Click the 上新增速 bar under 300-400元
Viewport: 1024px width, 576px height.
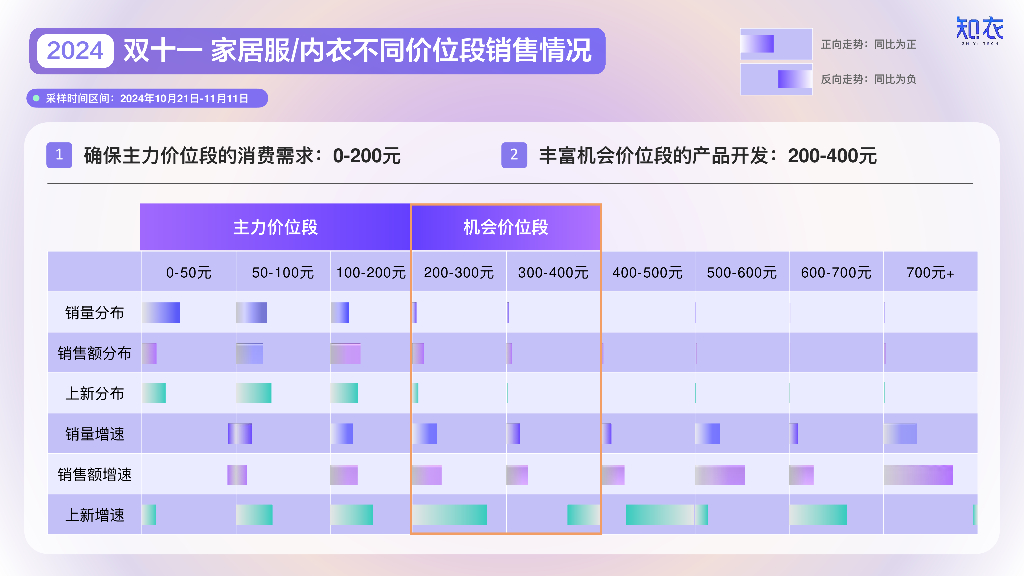[583, 515]
